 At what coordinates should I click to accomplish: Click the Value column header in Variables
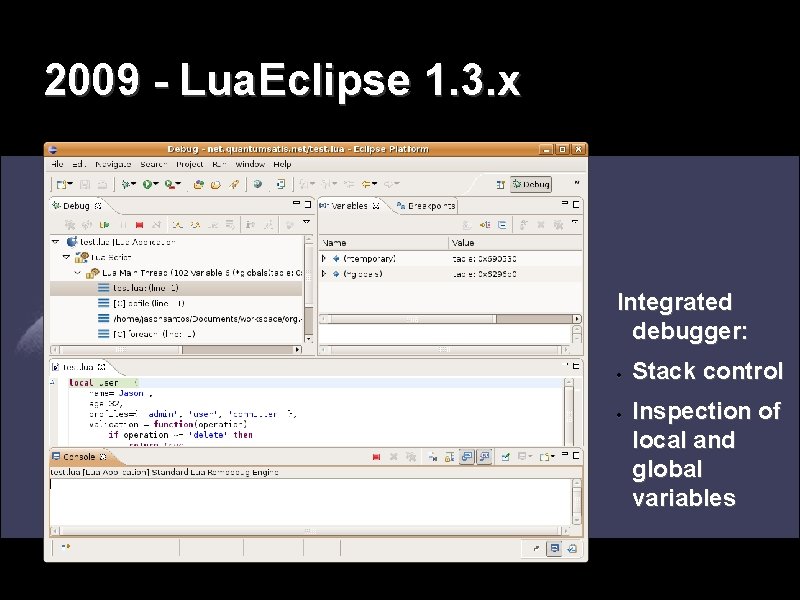pos(515,243)
